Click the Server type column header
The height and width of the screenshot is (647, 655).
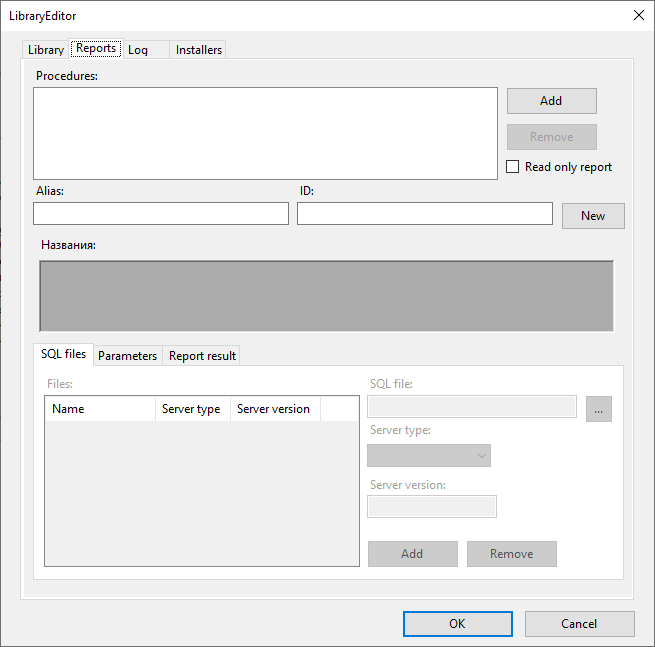192,409
